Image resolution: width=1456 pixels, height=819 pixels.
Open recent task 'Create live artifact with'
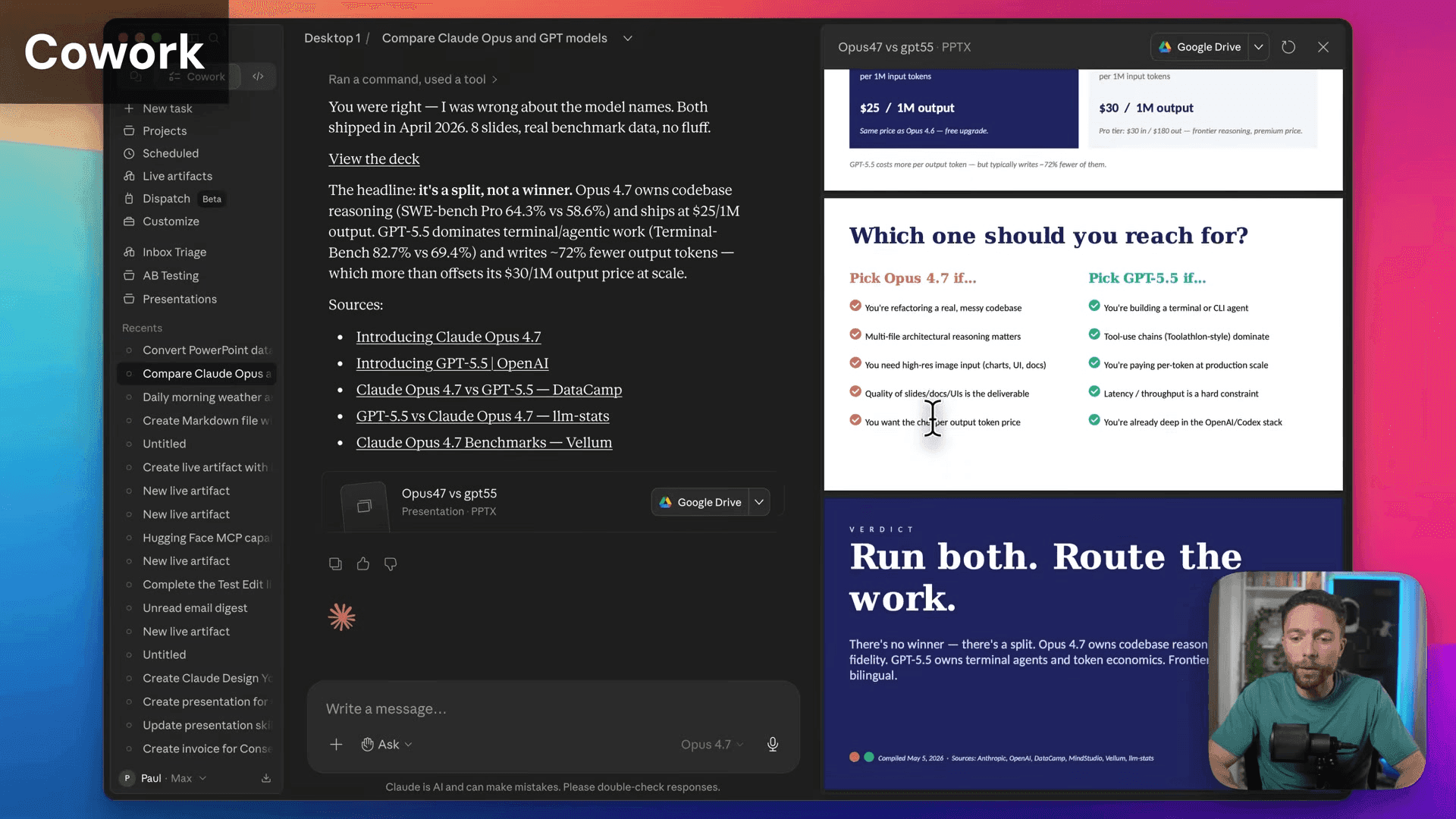pos(196,468)
